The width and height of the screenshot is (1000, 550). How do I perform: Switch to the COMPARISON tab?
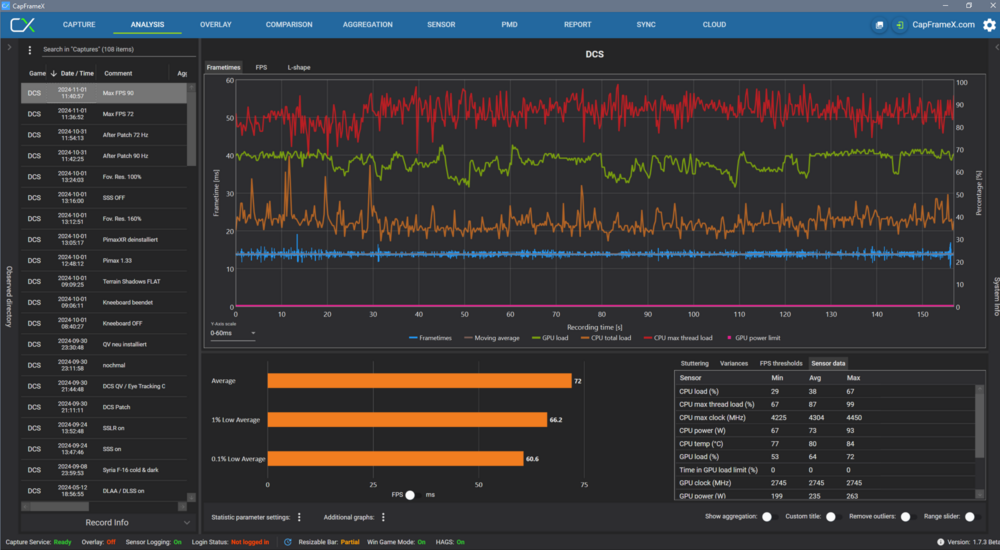tap(289, 24)
